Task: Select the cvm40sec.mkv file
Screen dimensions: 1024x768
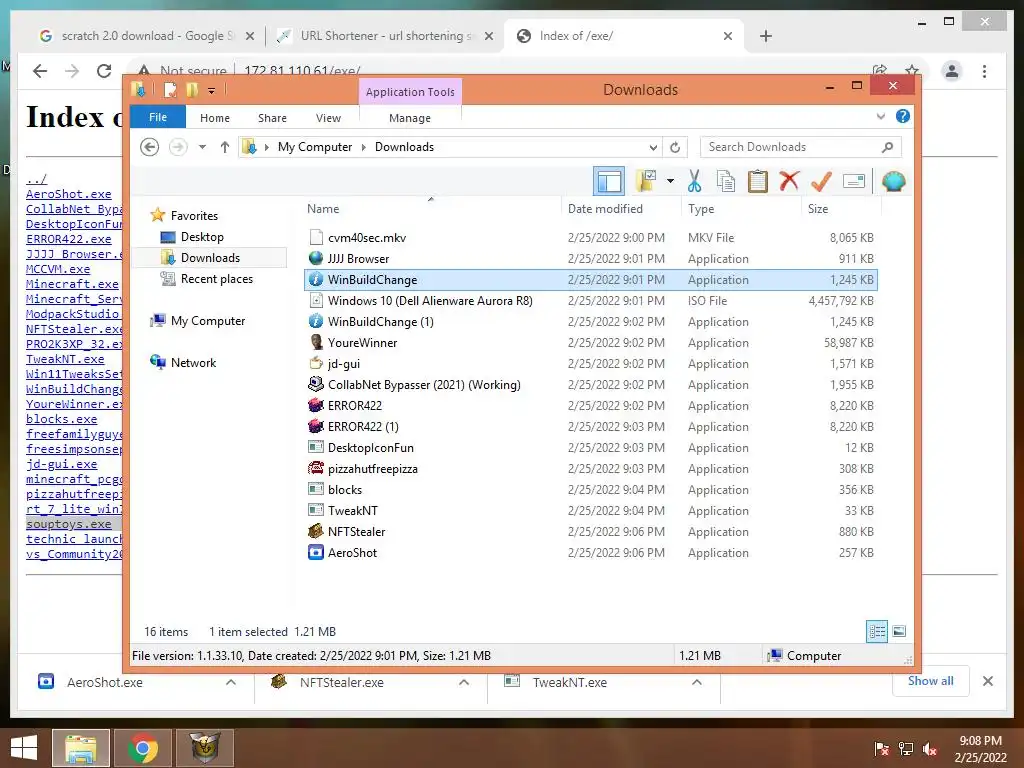Action: point(591,238)
